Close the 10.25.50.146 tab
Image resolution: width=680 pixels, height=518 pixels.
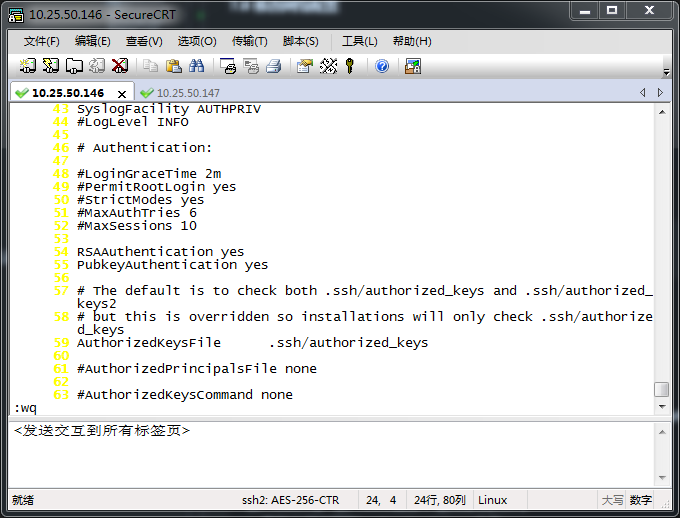[x=122, y=93]
